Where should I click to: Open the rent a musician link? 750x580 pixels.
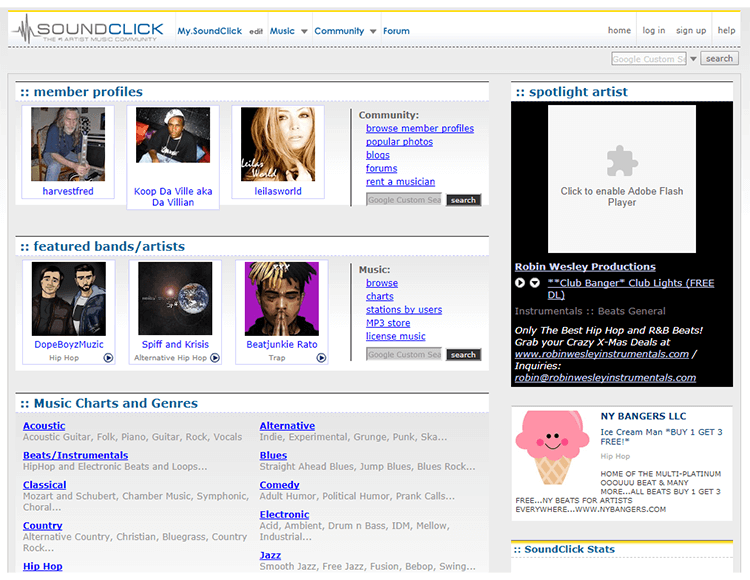(x=400, y=182)
